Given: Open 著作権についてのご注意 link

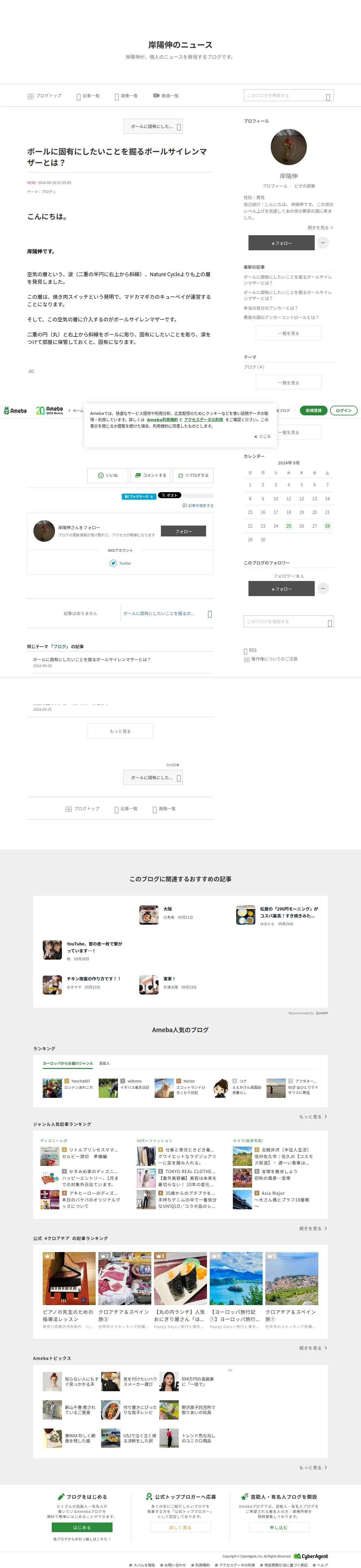Looking at the screenshot, I should (x=271, y=659).
